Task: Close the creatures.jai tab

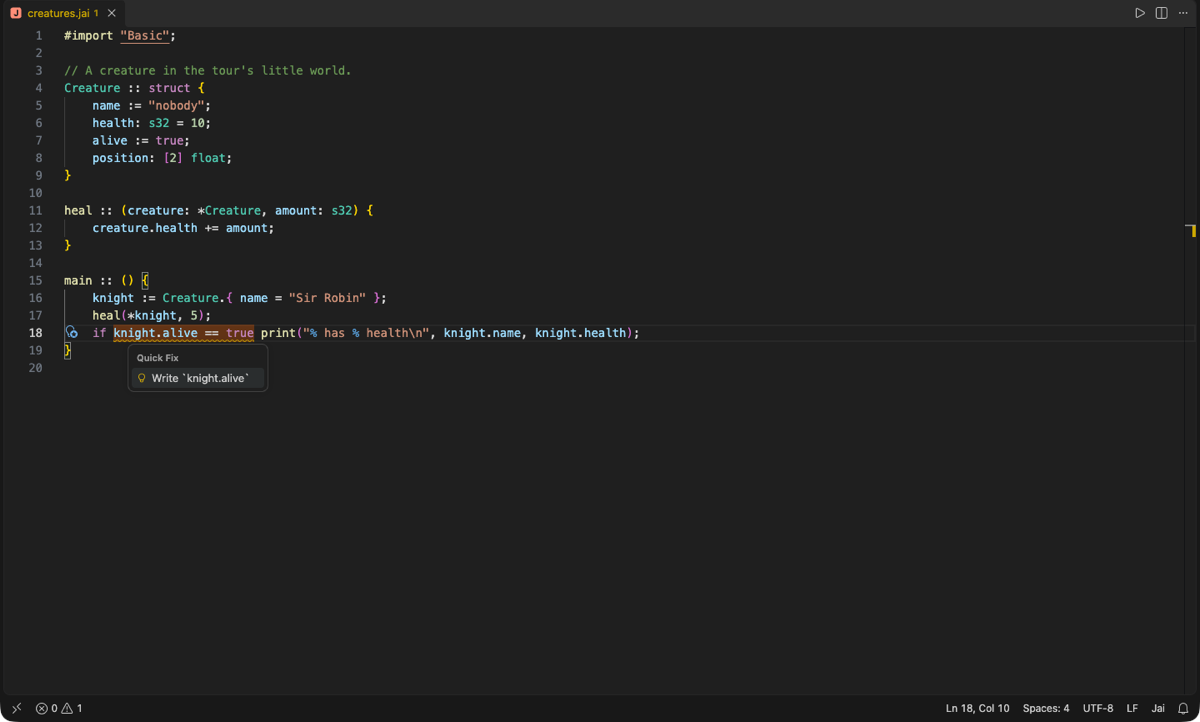Action: [x=112, y=13]
